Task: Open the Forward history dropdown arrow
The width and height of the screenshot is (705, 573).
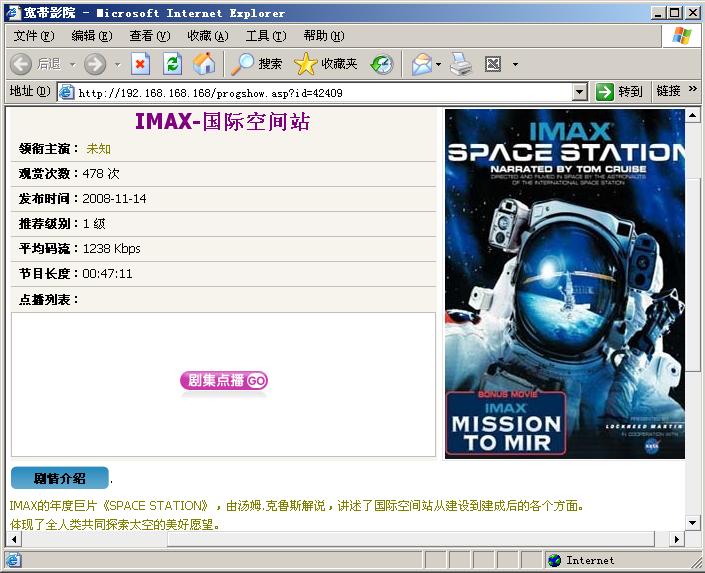Action: pyautogui.click(x=117, y=65)
